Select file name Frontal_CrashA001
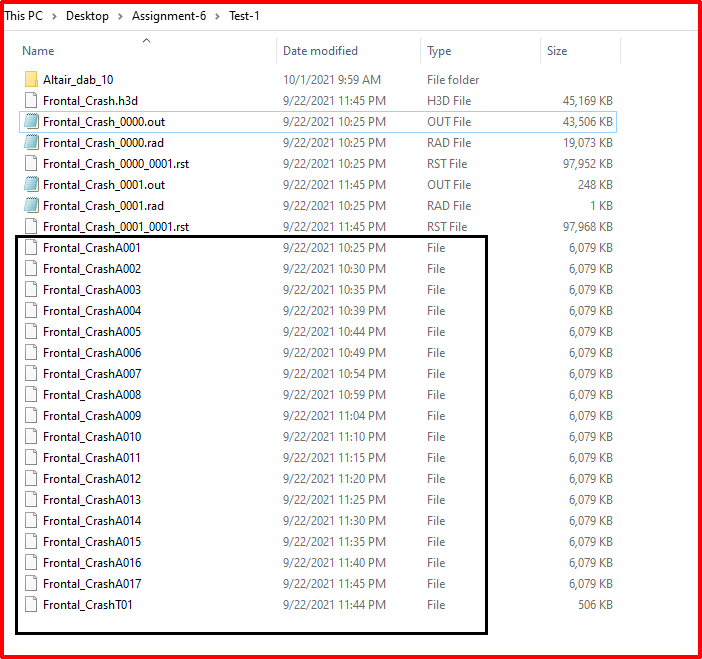 (92, 248)
